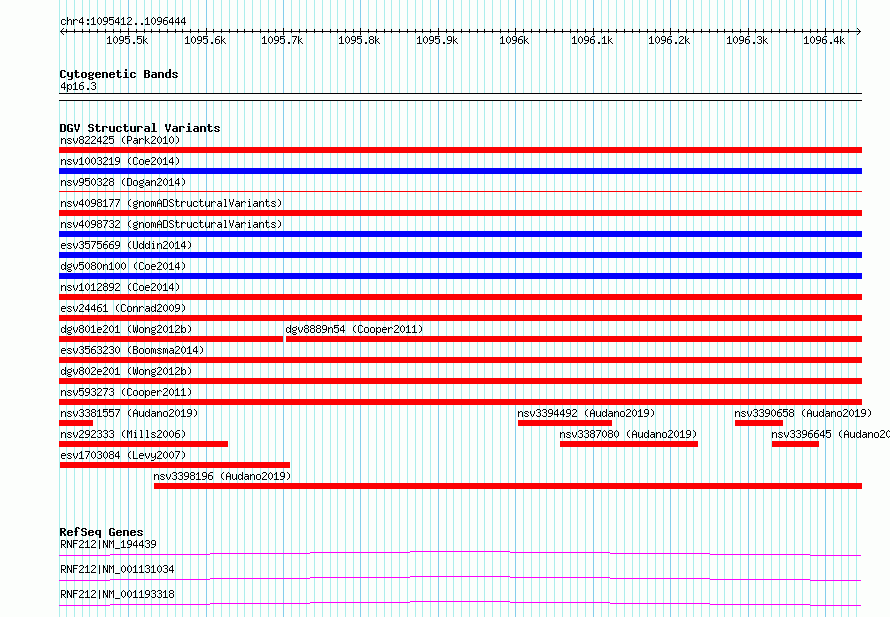Click the 1095.7k ruler tick label
The height and width of the screenshot is (617, 890).
pos(282,40)
